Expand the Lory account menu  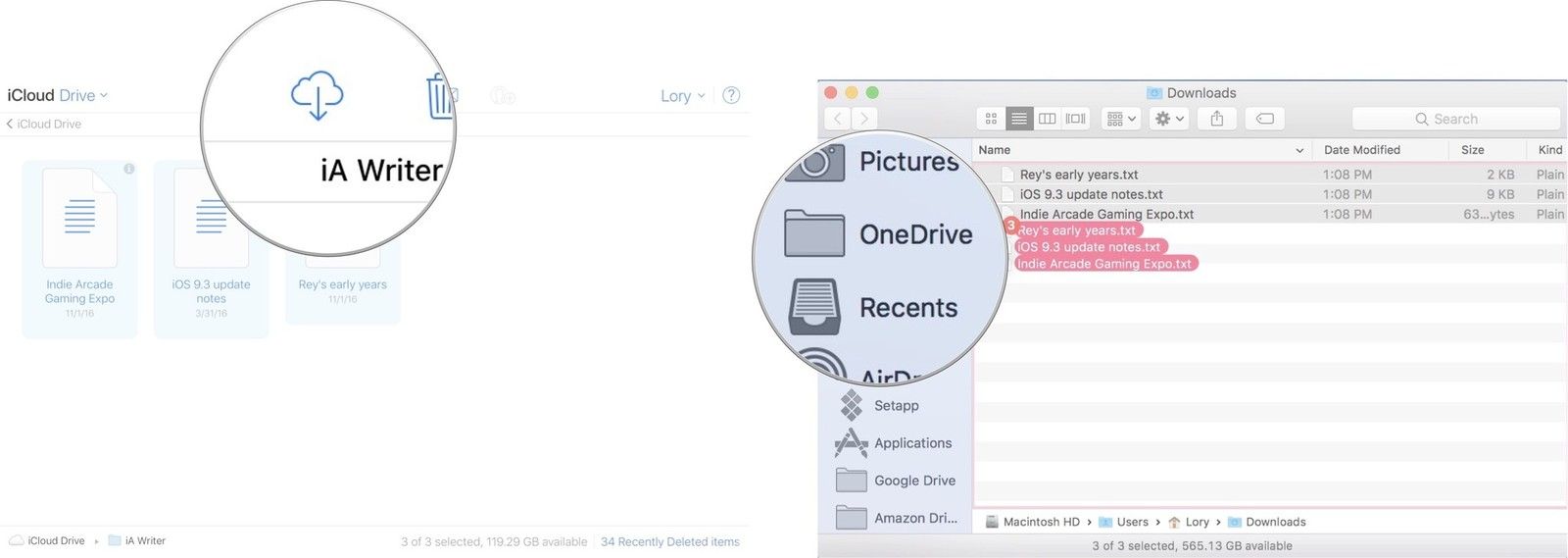pyautogui.click(x=682, y=96)
